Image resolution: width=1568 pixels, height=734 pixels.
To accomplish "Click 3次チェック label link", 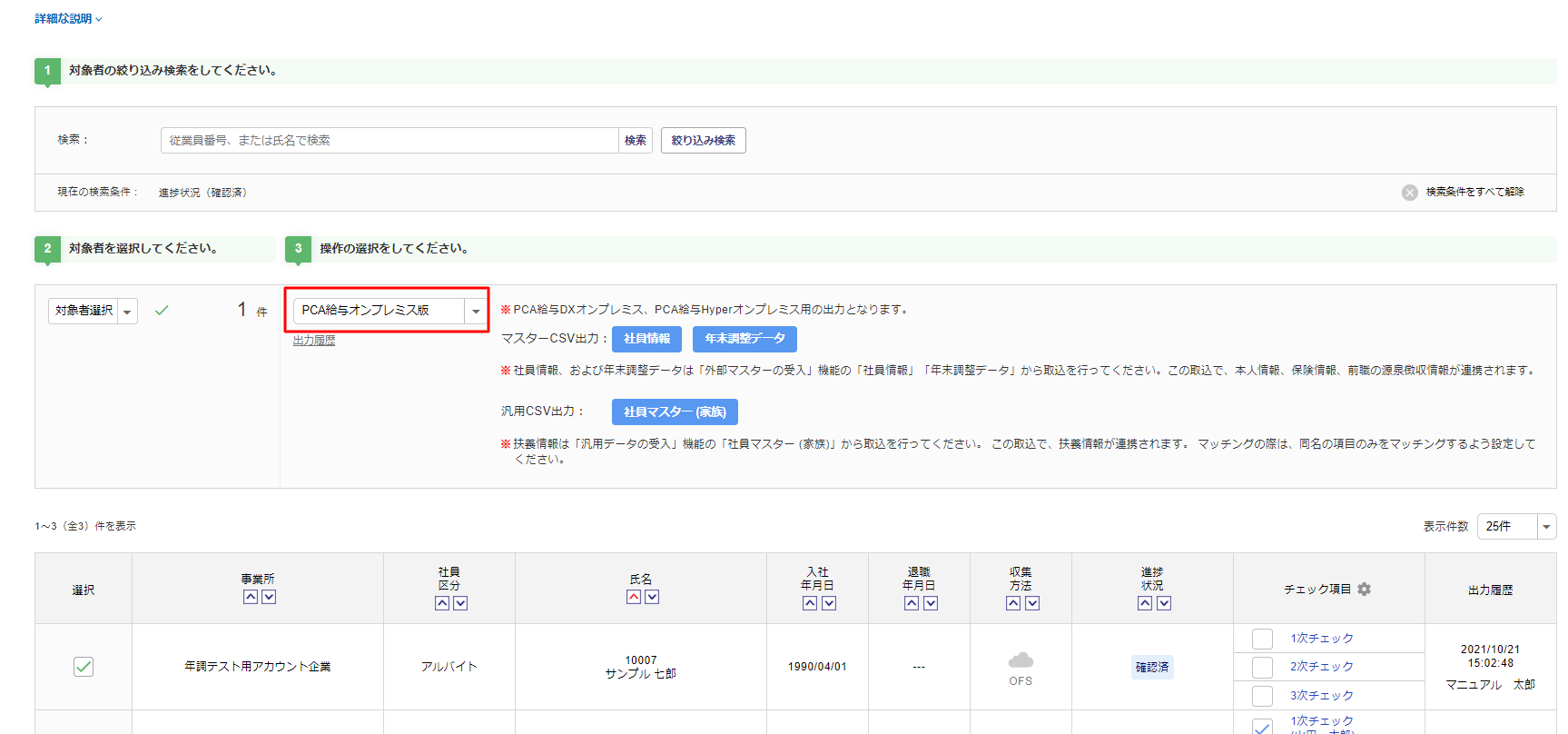I will 1322,696.
